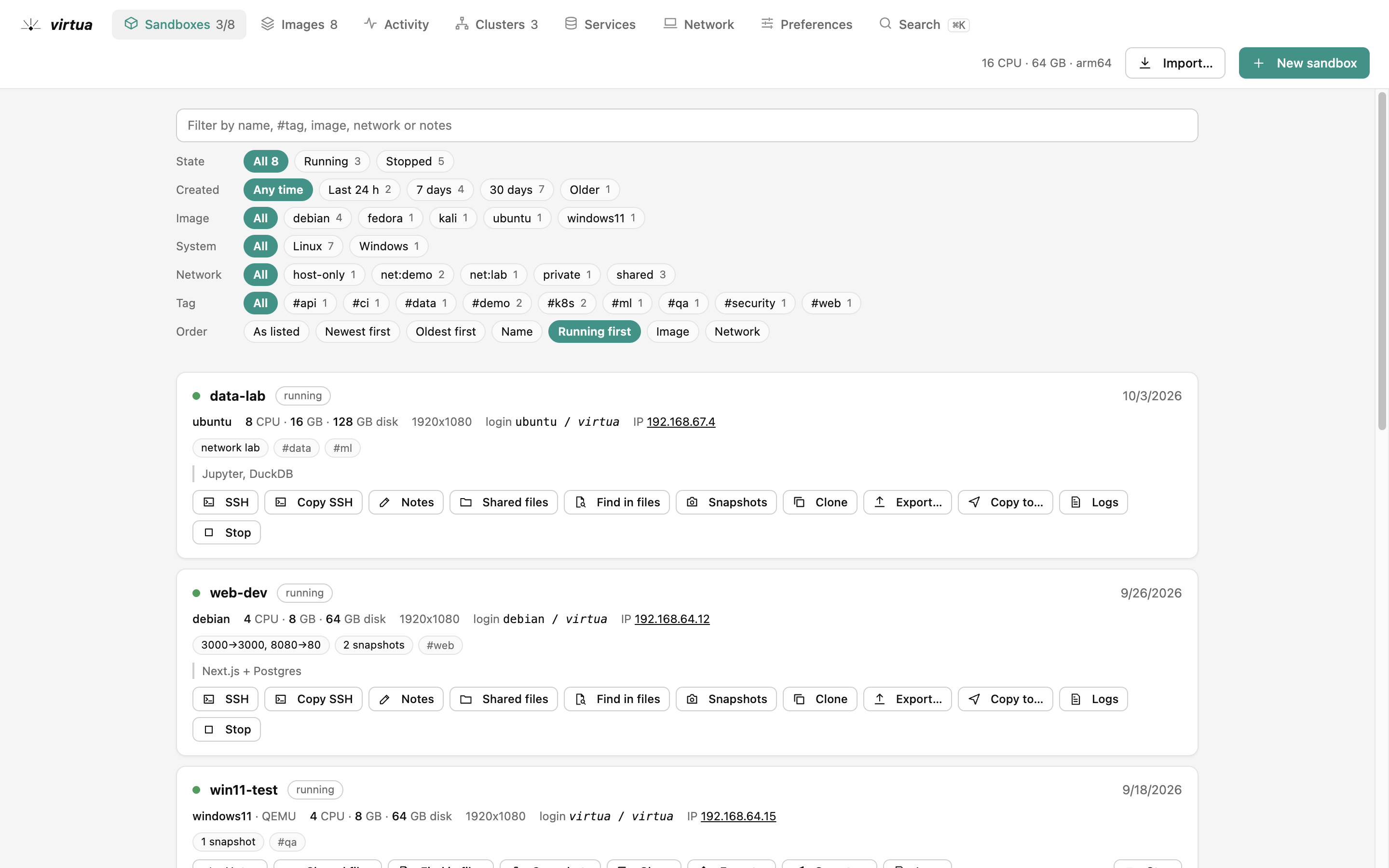View Logs for data-lab sandbox
Screen dimensions: 1389x868
tap(1093, 502)
